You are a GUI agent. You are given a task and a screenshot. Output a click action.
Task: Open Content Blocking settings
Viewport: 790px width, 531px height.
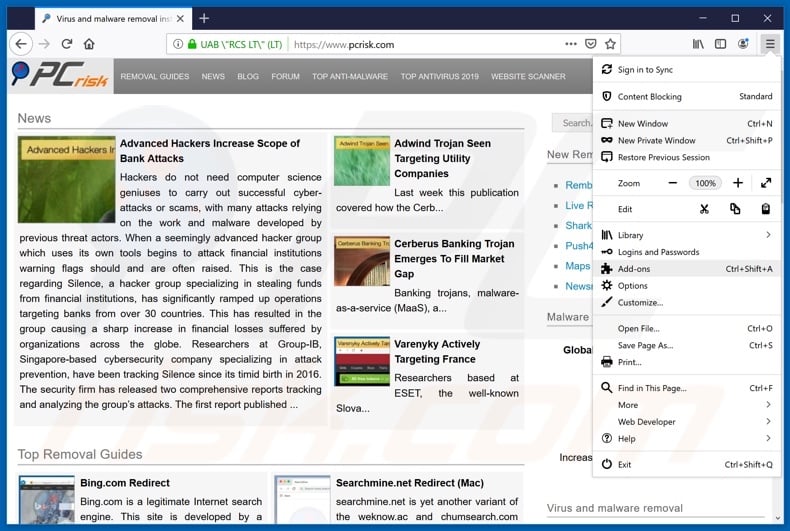pyautogui.click(x=687, y=96)
